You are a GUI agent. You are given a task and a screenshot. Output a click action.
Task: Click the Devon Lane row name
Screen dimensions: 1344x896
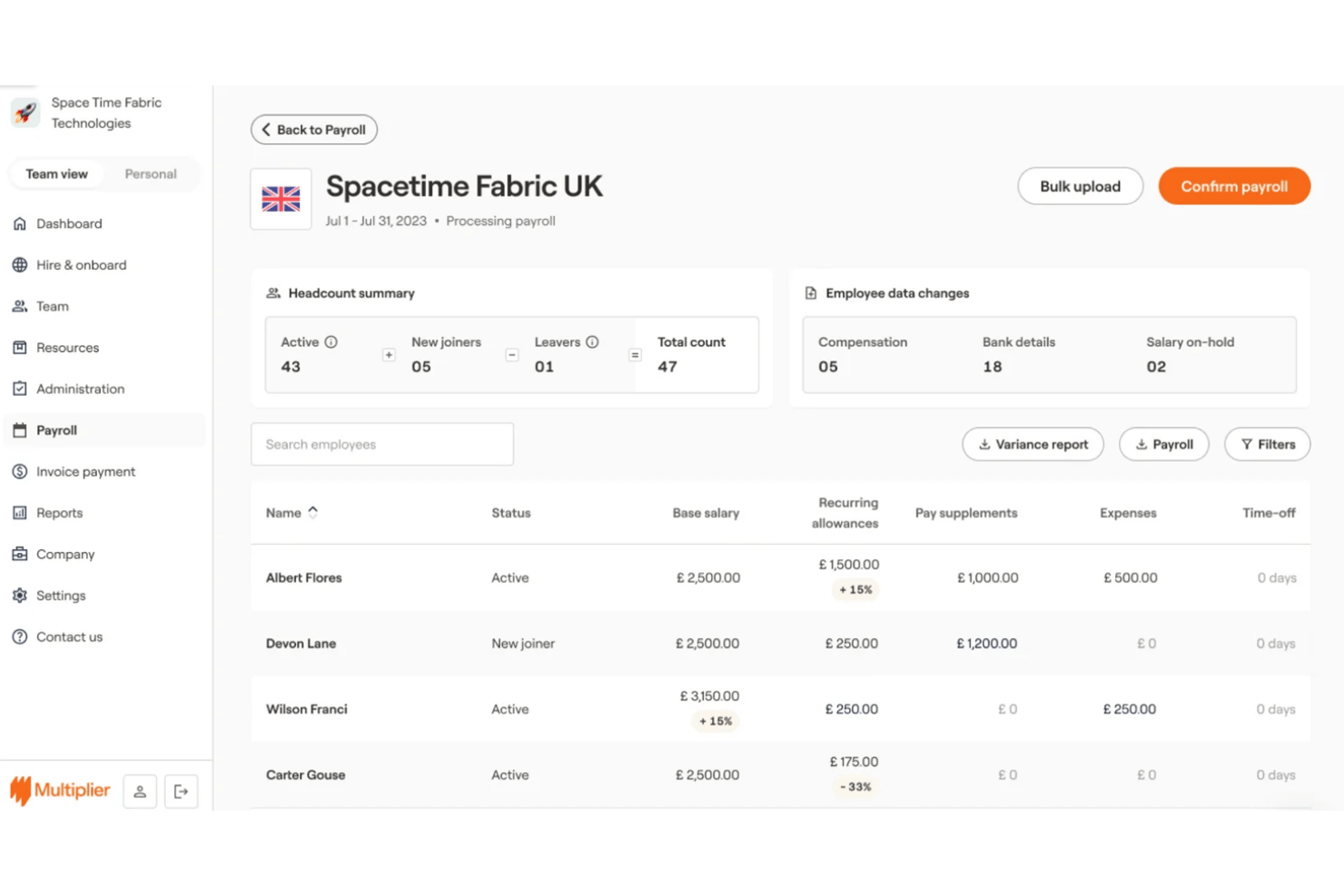coord(301,644)
